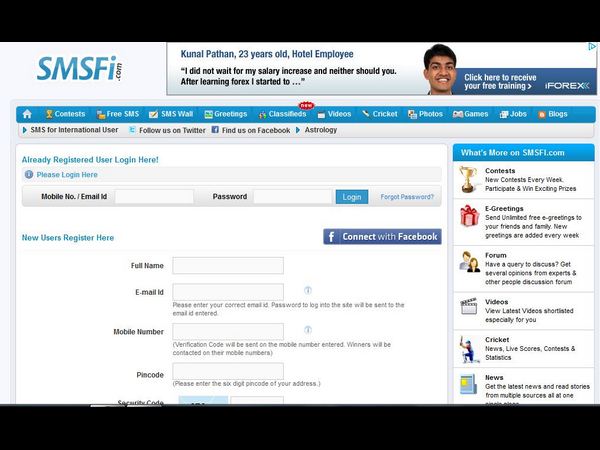
Task: Focus the Mobile No. / Email Id login field
Action: coord(154,197)
